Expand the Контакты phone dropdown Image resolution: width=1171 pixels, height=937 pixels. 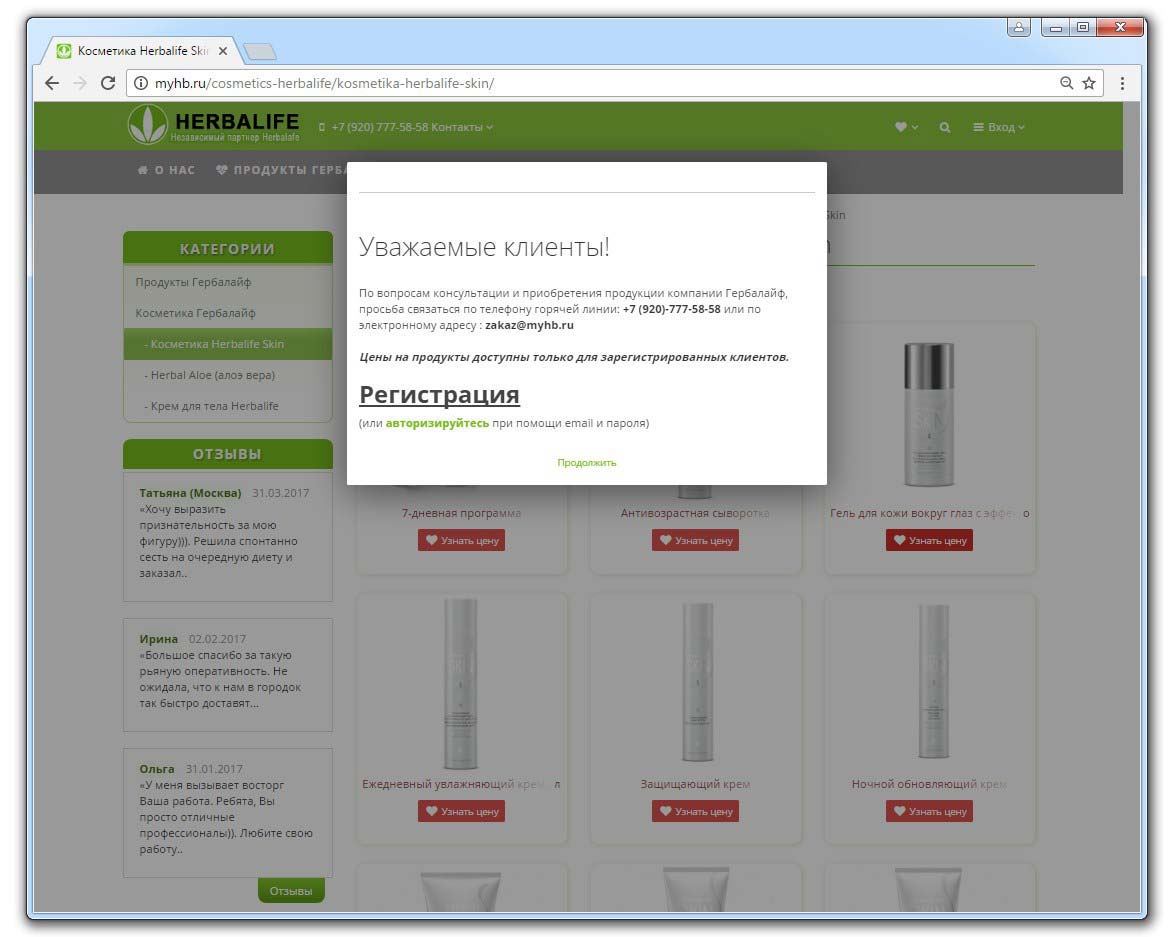pyautogui.click(x=462, y=127)
